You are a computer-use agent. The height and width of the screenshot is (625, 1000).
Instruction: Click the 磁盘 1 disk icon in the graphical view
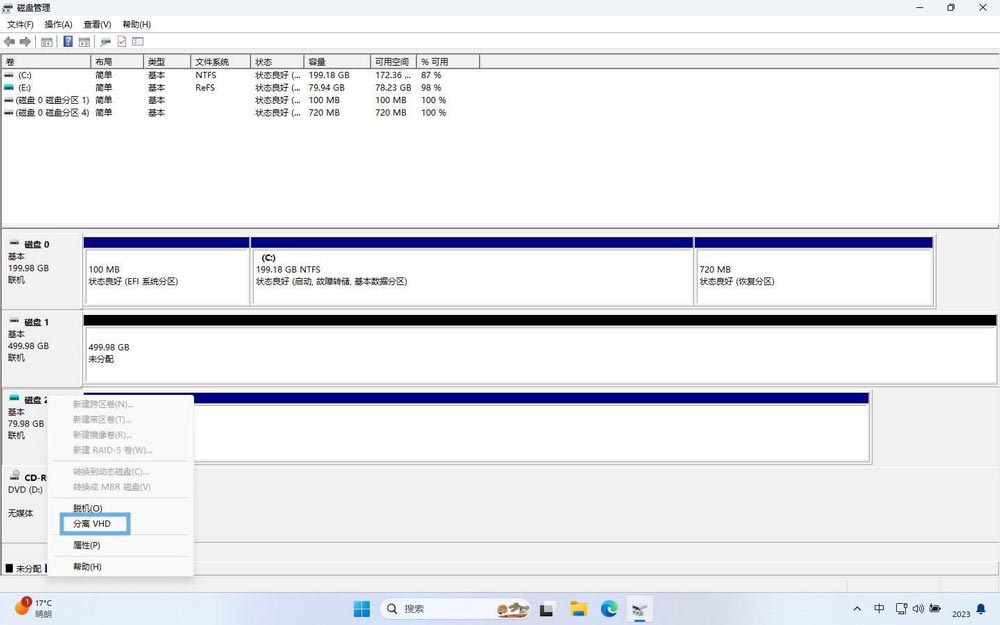tap(14, 322)
